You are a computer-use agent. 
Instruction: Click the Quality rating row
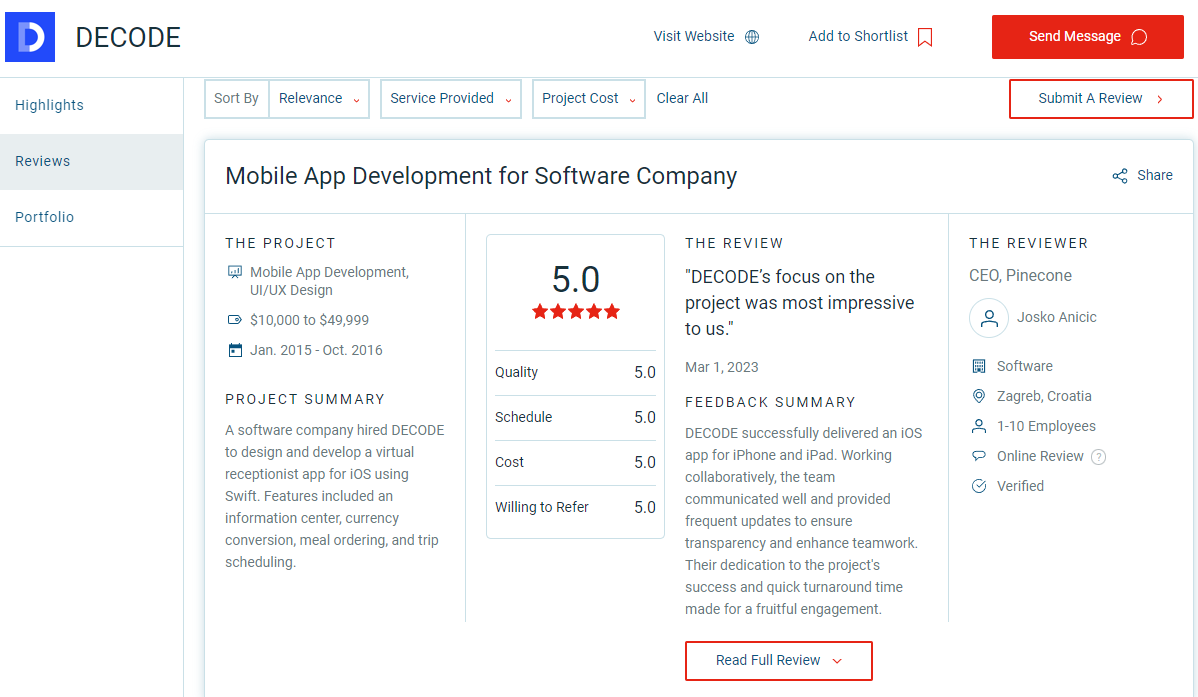pos(575,373)
